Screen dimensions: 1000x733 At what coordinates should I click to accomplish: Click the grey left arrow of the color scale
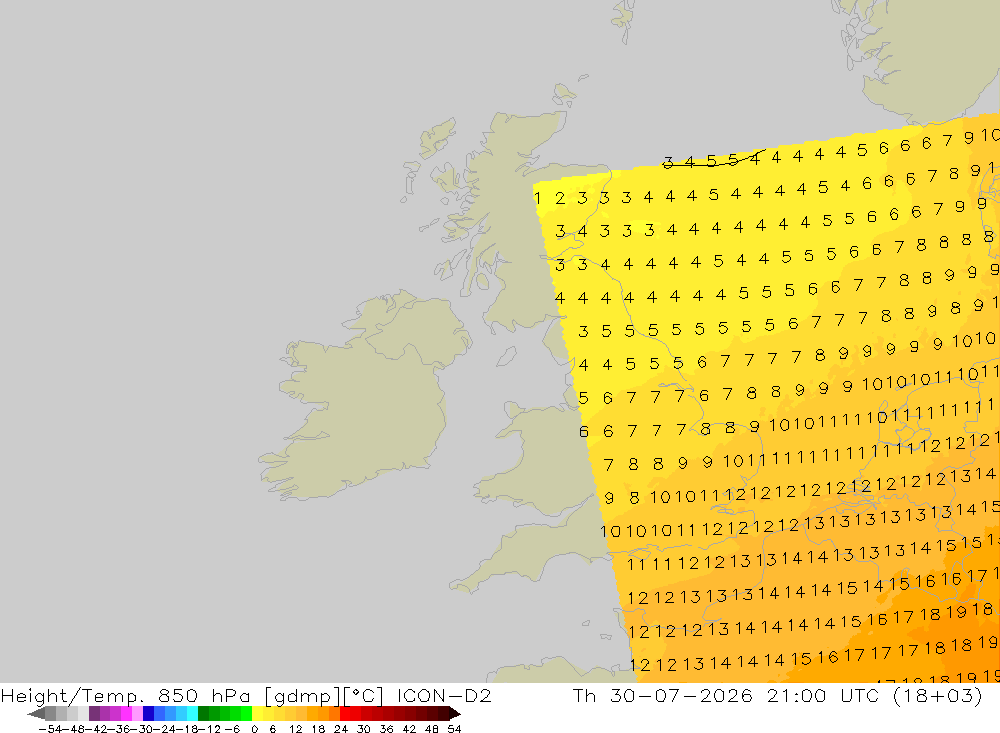click(36, 713)
